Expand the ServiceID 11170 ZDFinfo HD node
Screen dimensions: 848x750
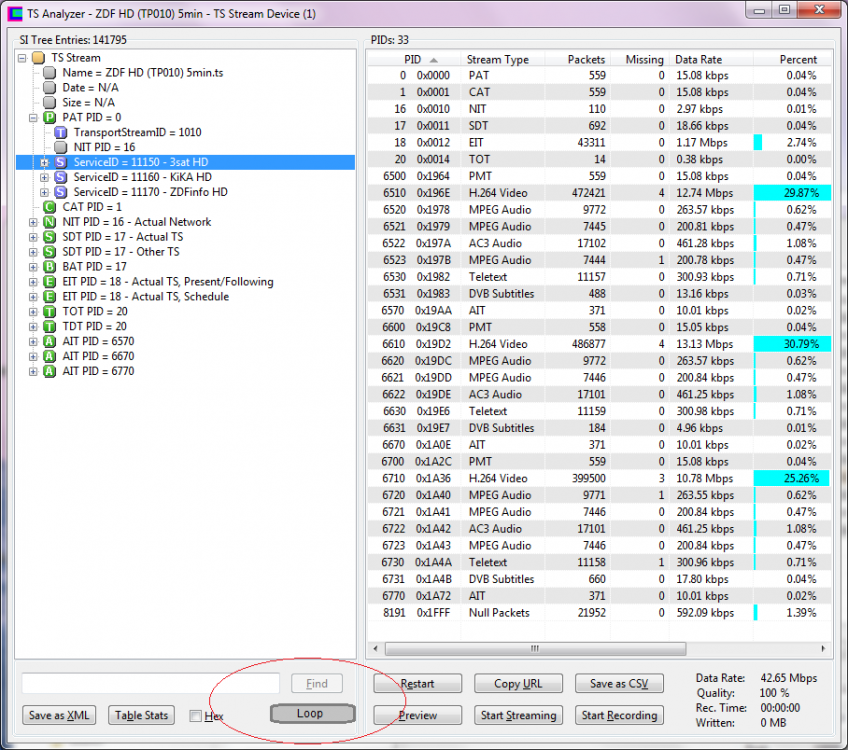tap(44, 192)
